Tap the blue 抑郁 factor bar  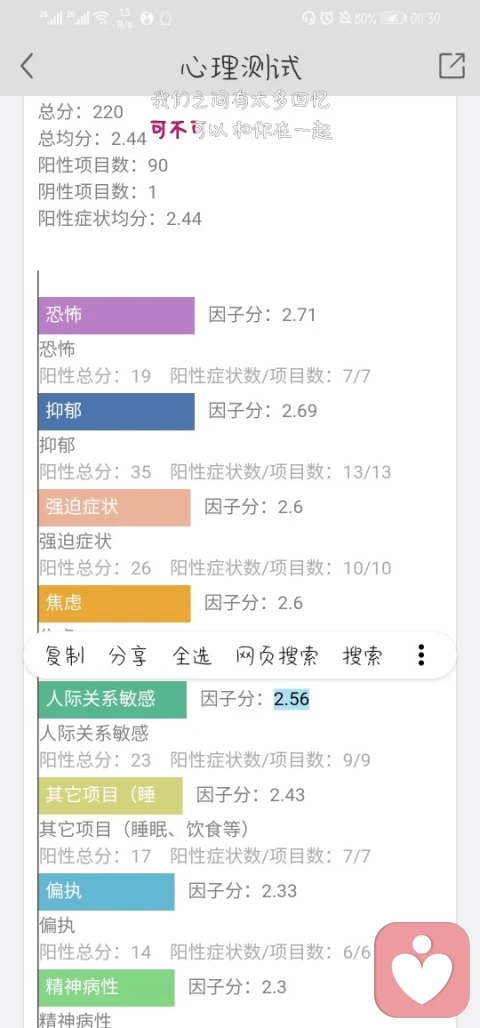click(116, 411)
